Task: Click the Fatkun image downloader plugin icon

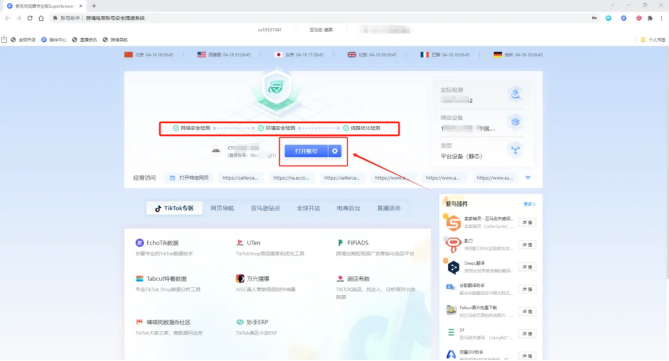Action: 451,311
